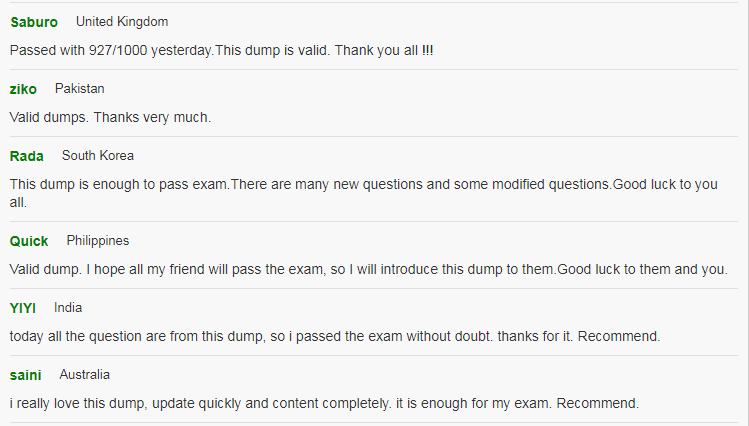Select the Philippines country label
The width and height of the screenshot is (749, 426).
coord(97,240)
